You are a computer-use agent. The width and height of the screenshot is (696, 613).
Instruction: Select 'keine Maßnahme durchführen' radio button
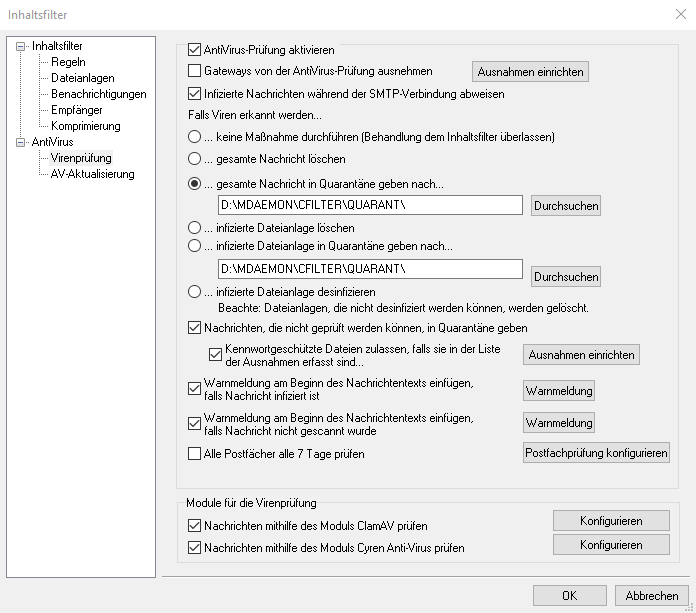(195, 136)
